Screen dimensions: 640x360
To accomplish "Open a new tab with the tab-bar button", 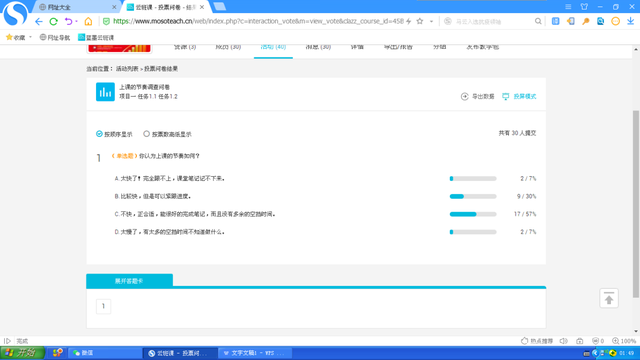I will 220,7.
